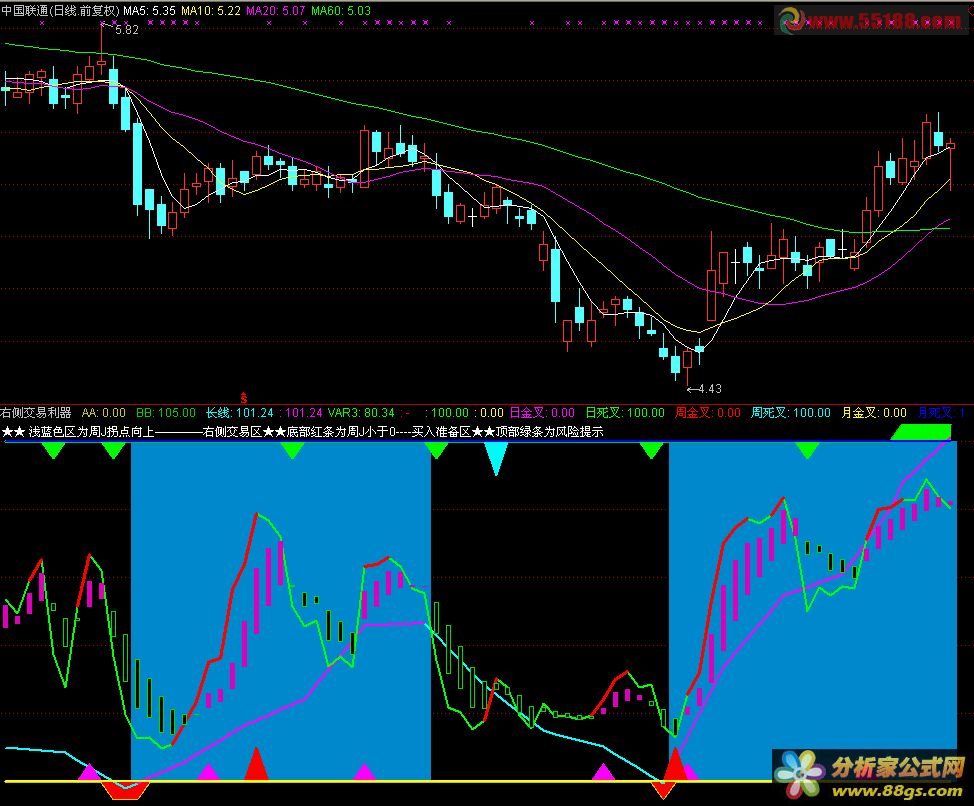This screenshot has height=806, width=974.
Task: Click the 周死叉: 100.00 value label
Action: click(x=791, y=412)
